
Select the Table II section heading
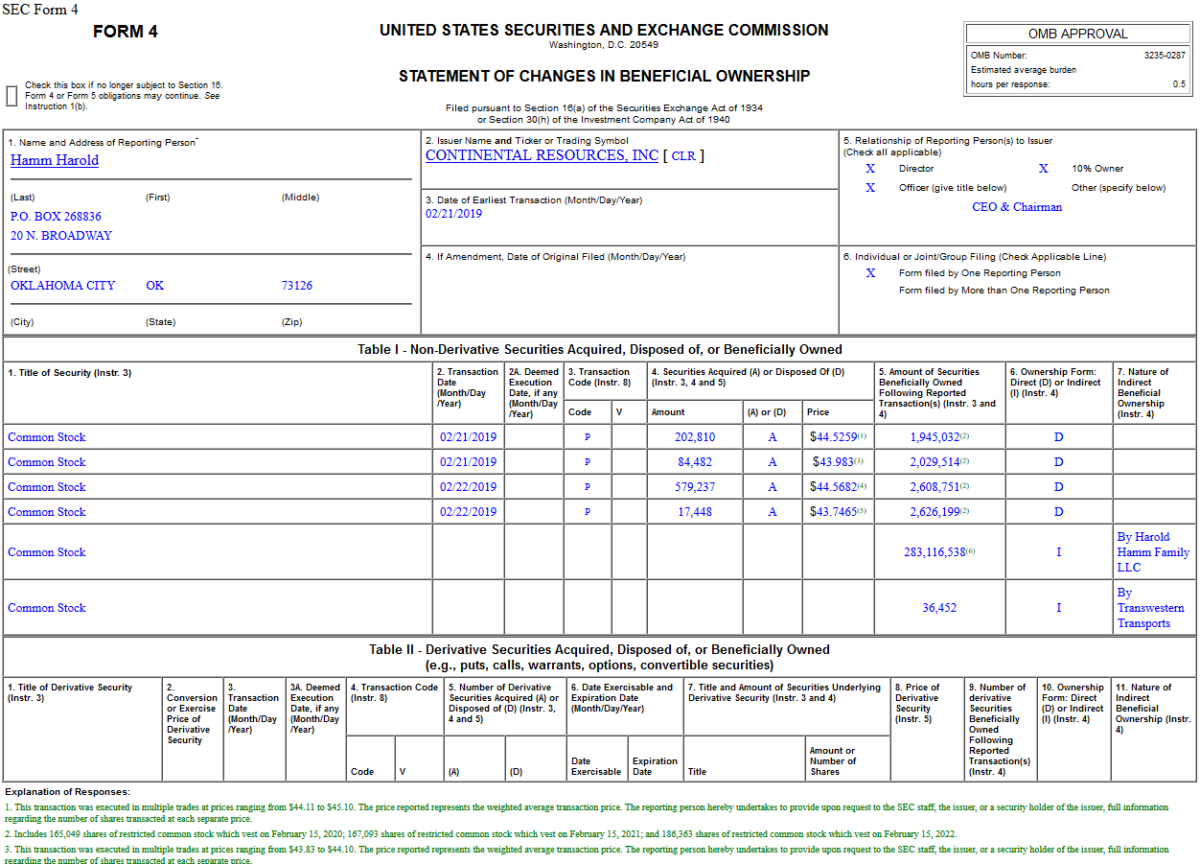(x=600, y=657)
